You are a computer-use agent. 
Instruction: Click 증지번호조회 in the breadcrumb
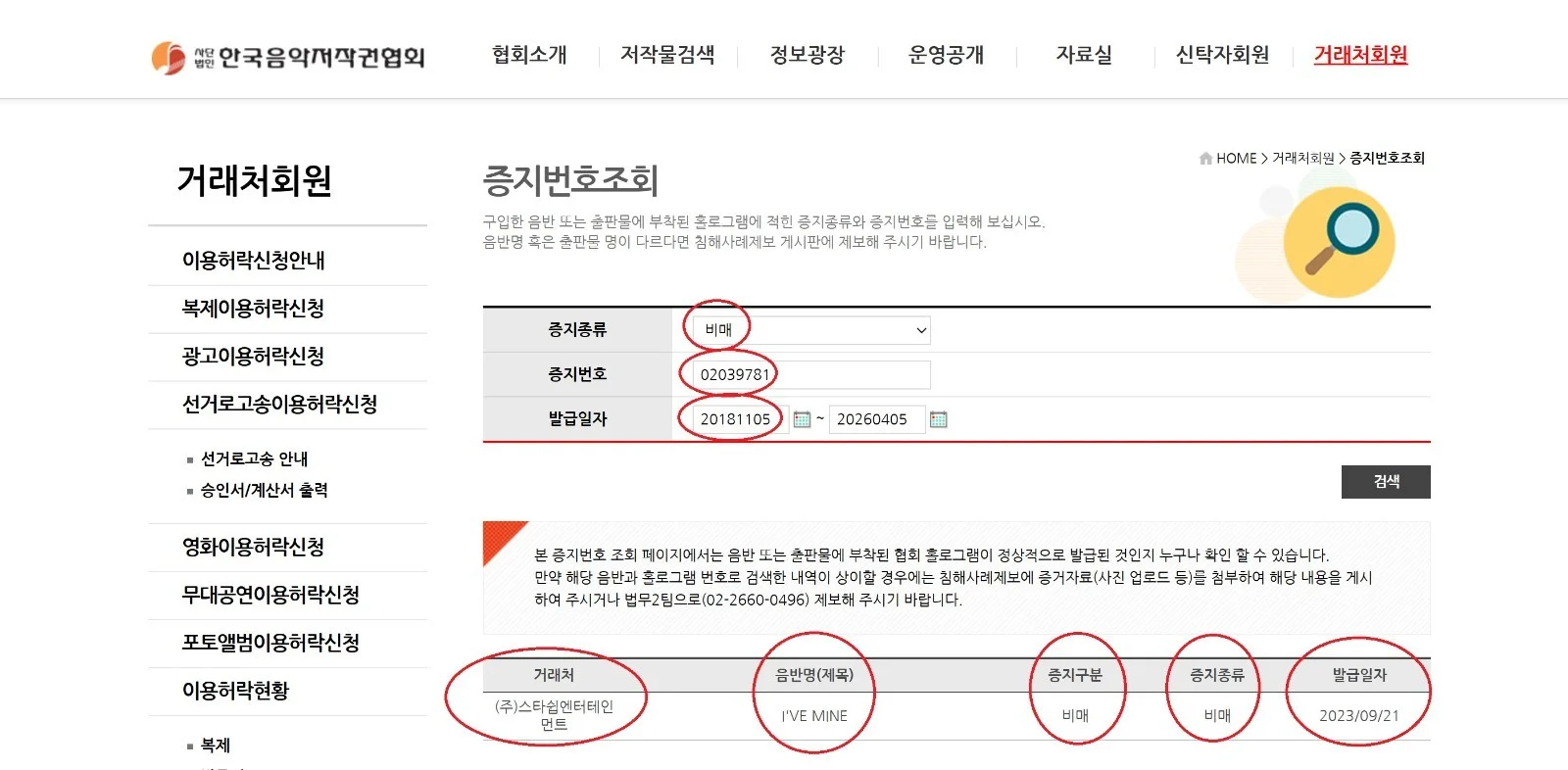click(1387, 158)
